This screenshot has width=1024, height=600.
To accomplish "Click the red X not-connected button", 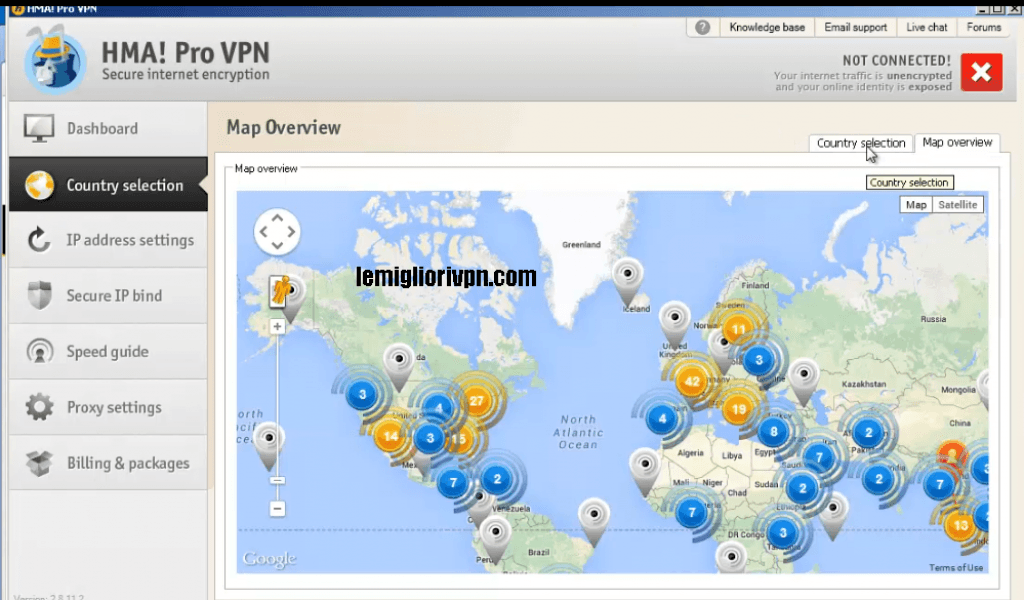I will point(981,72).
